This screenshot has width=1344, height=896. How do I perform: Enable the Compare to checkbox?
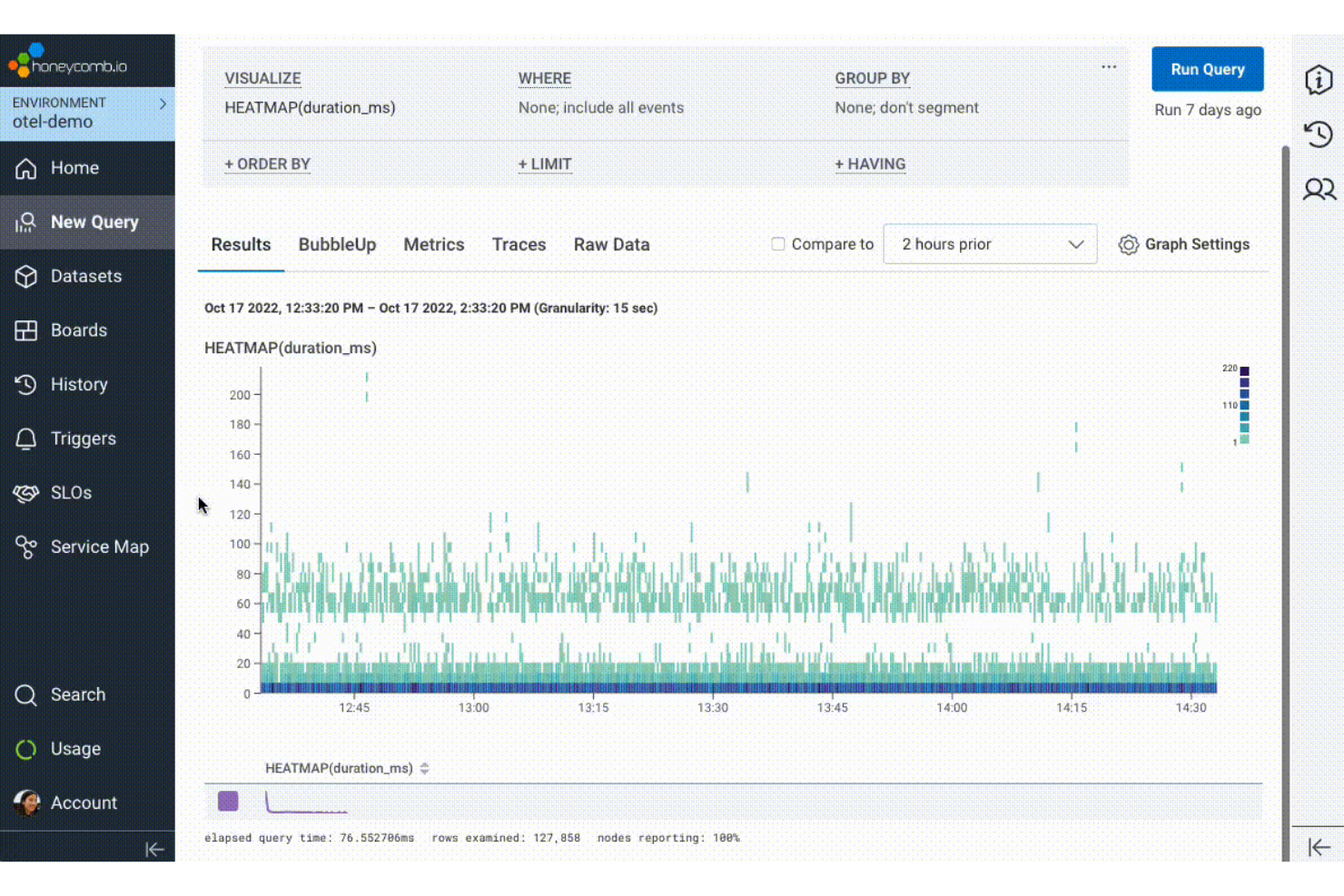pyautogui.click(x=778, y=243)
